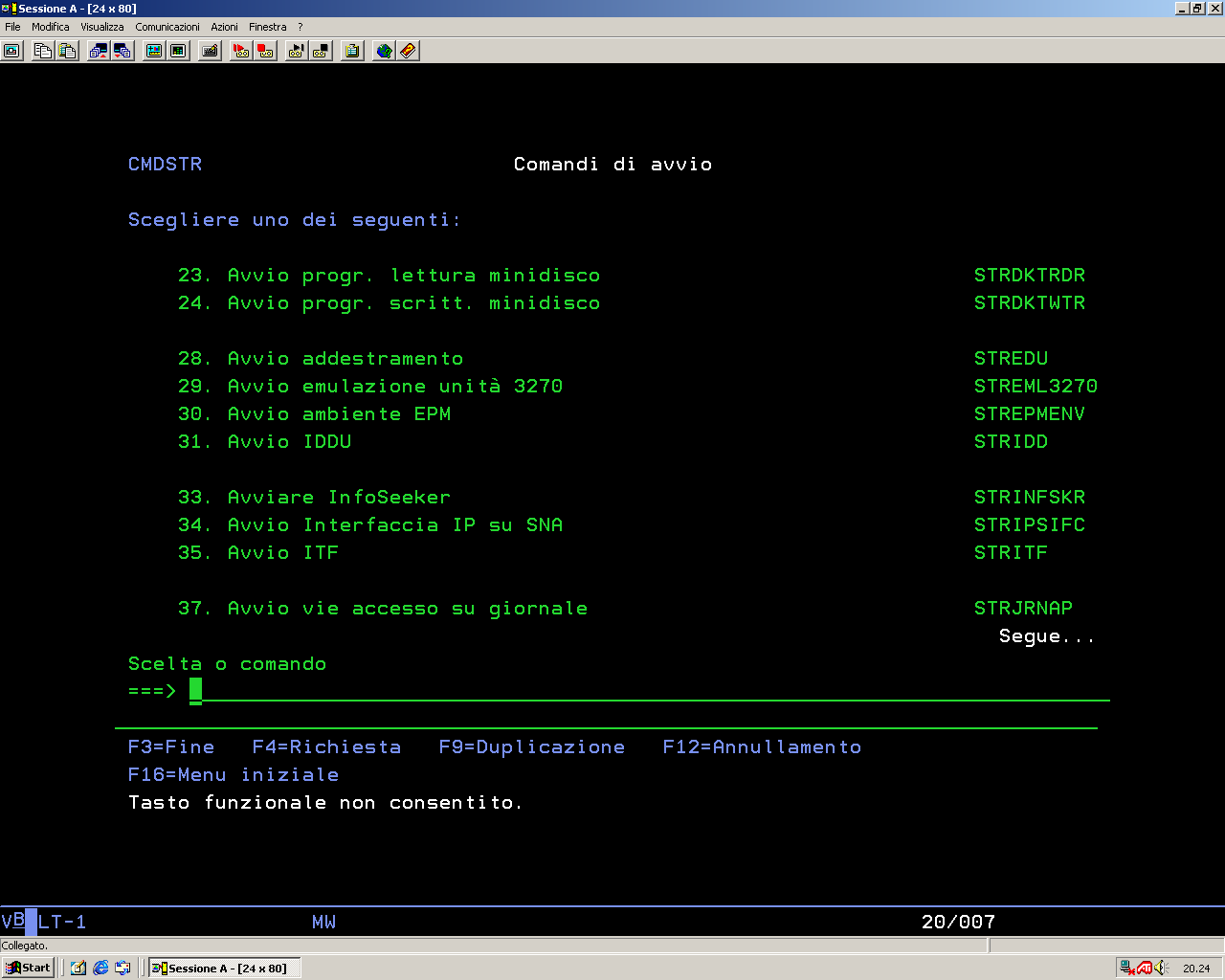Launch Internet Explorer from quick launch
This screenshot has width=1225, height=980.
click(x=100, y=968)
